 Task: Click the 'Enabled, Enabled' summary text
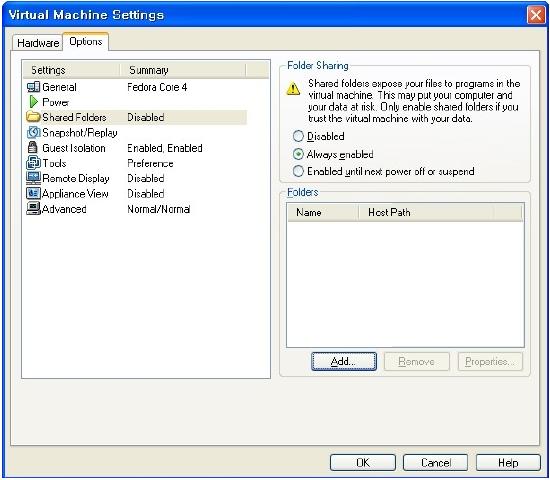[165, 148]
